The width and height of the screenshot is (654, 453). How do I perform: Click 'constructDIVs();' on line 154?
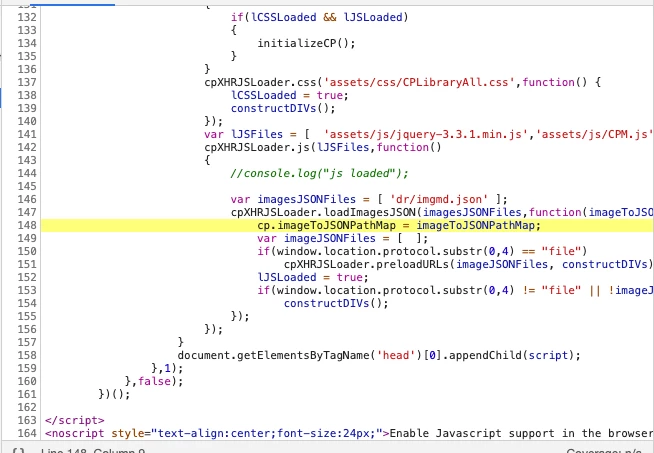click(x=336, y=303)
